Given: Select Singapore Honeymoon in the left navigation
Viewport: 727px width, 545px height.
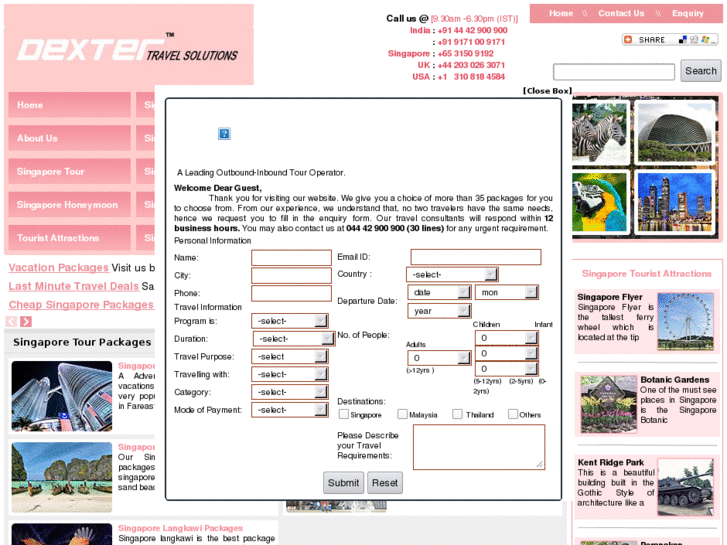Looking at the screenshot, I should point(70,205).
